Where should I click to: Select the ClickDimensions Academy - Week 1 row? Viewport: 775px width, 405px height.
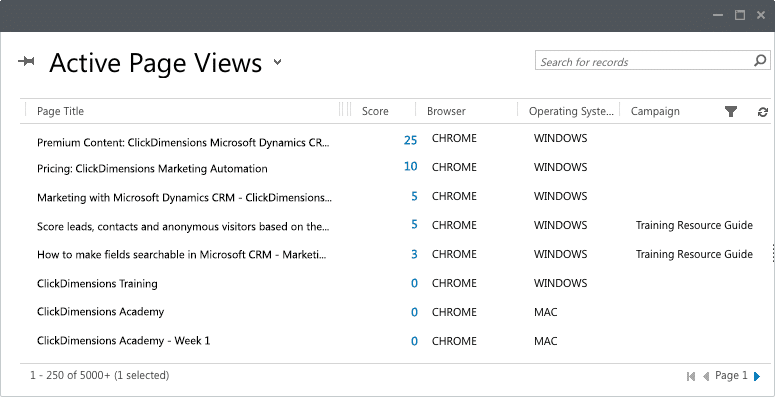[395, 341]
